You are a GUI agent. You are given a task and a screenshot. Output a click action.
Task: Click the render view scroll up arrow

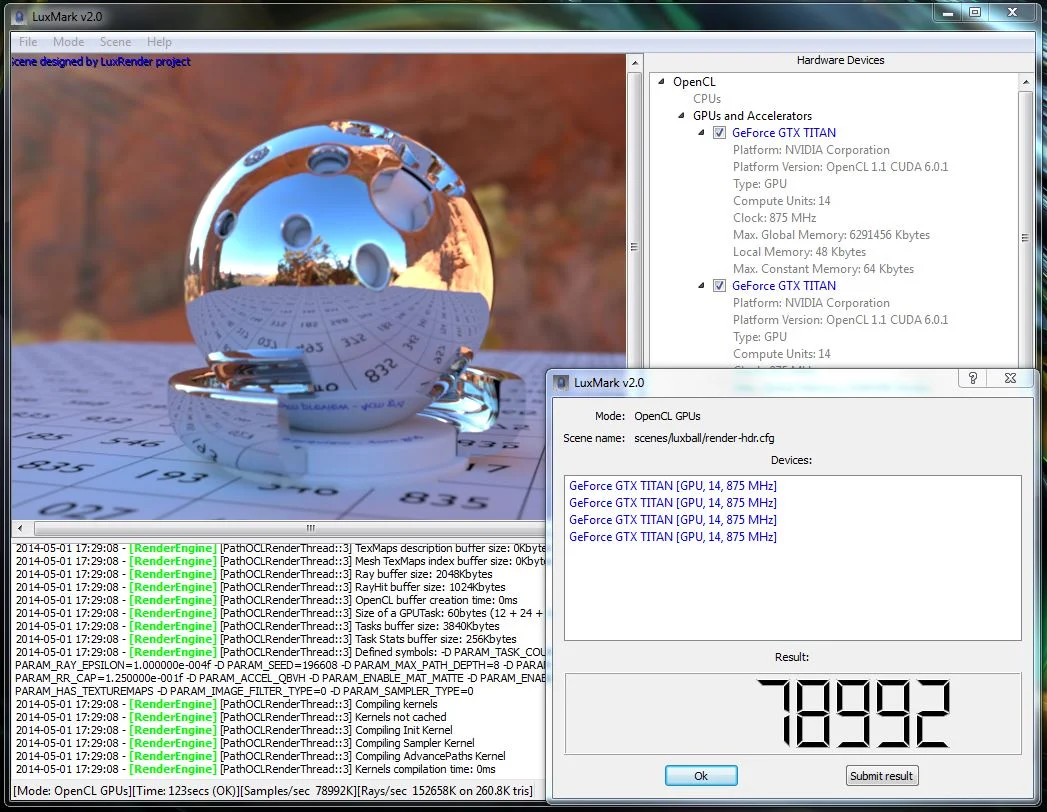point(635,63)
